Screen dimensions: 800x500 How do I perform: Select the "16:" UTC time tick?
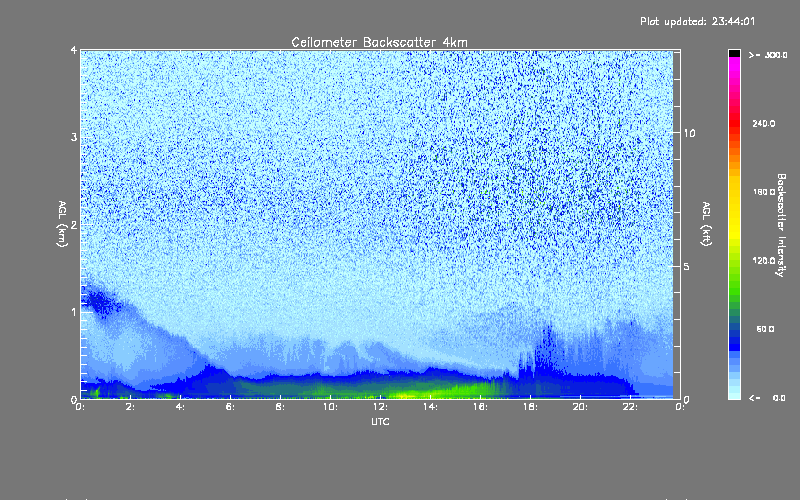coord(480,407)
